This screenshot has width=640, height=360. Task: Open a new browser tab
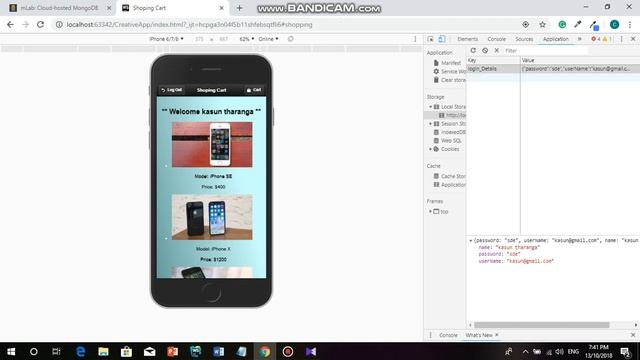(239, 8)
